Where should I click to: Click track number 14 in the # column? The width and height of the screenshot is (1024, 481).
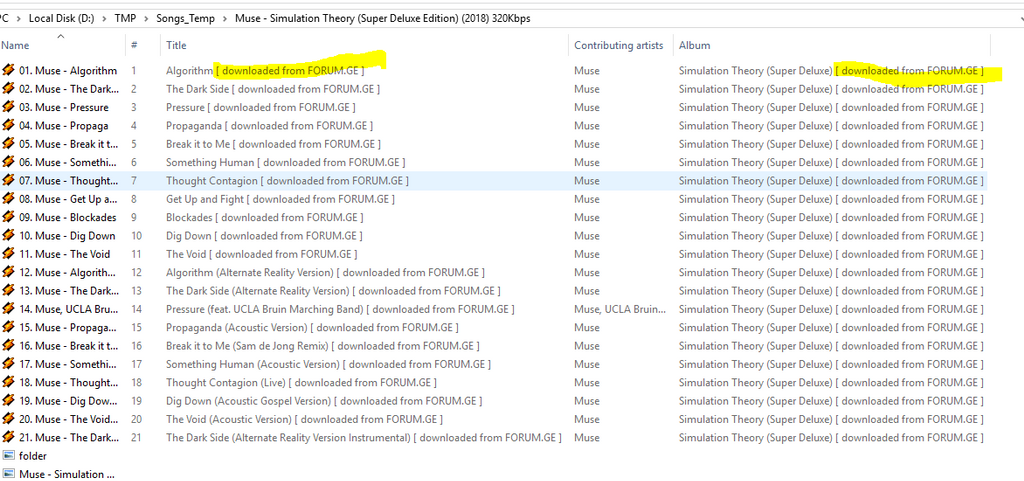click(136, 309)
